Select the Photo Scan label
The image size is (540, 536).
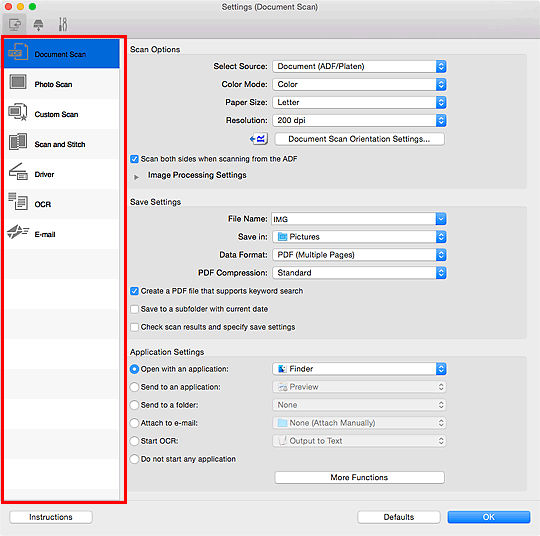tap(53, 84)
